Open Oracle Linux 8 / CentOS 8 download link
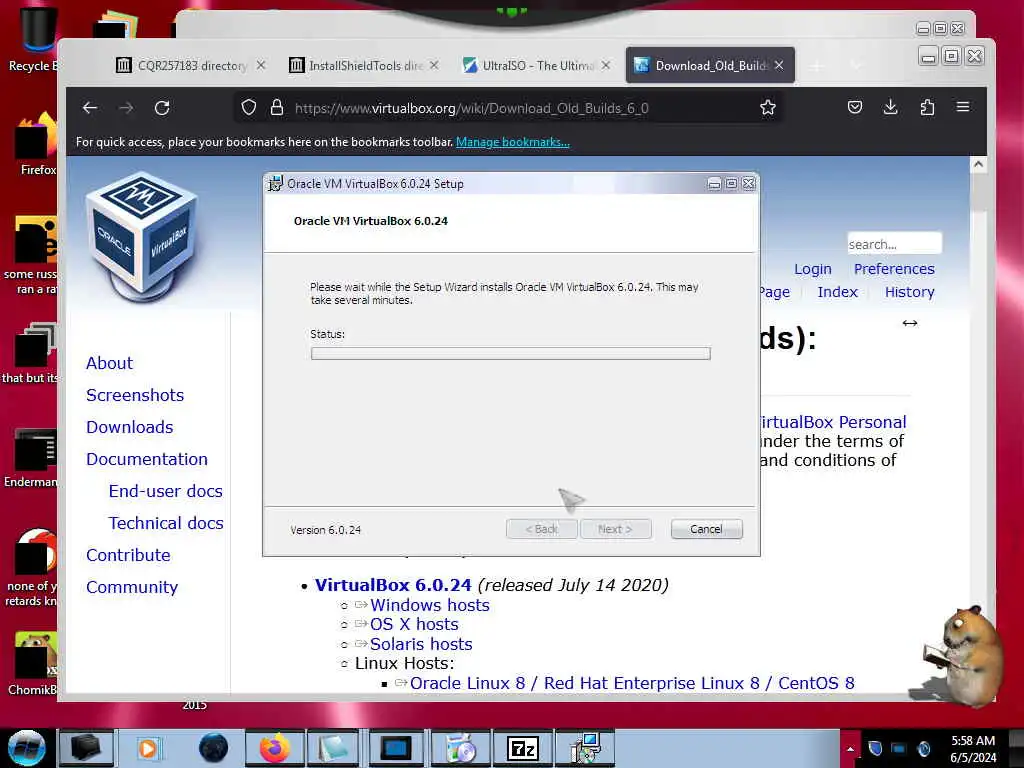Screen dimensions: 1024x768 [632, 683]
